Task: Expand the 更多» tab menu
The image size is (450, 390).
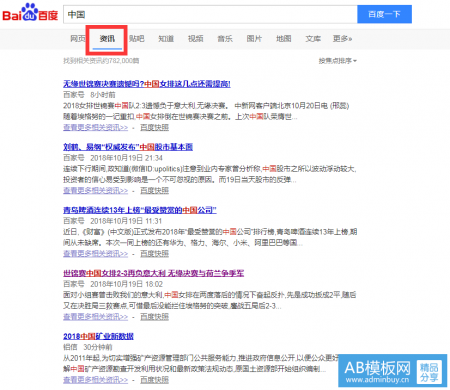Action: (342, 39)
